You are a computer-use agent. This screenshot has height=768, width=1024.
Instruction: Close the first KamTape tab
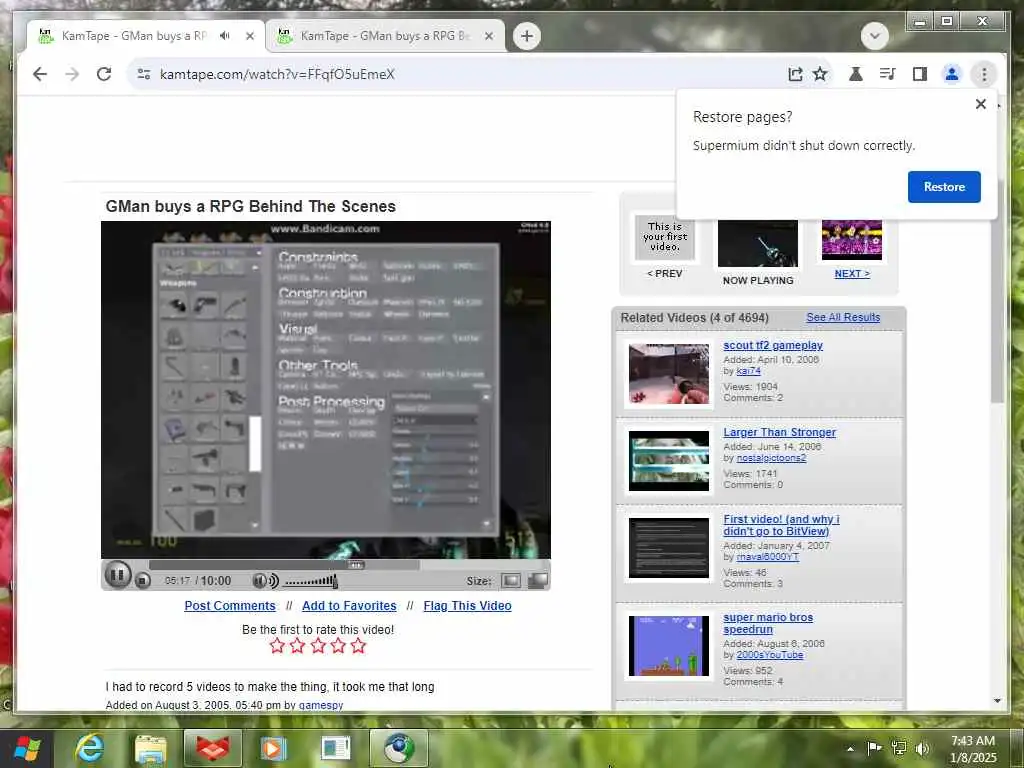click(x=249, y=36)
